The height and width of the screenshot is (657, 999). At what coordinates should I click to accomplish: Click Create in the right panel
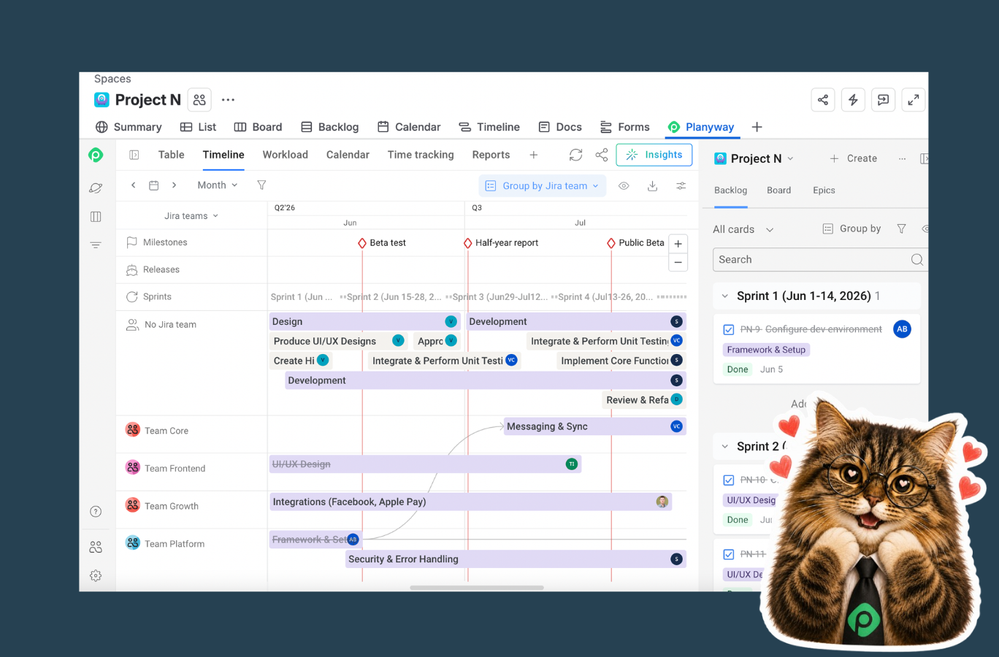[x=853, y=159]
